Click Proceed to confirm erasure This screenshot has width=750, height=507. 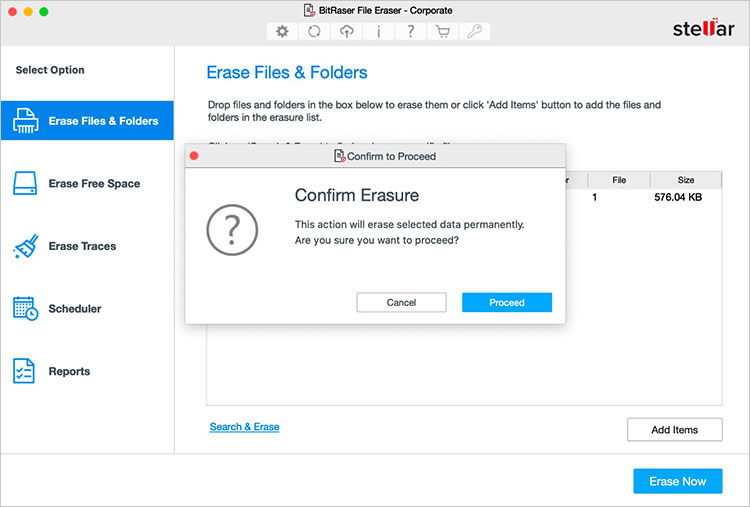507,302
